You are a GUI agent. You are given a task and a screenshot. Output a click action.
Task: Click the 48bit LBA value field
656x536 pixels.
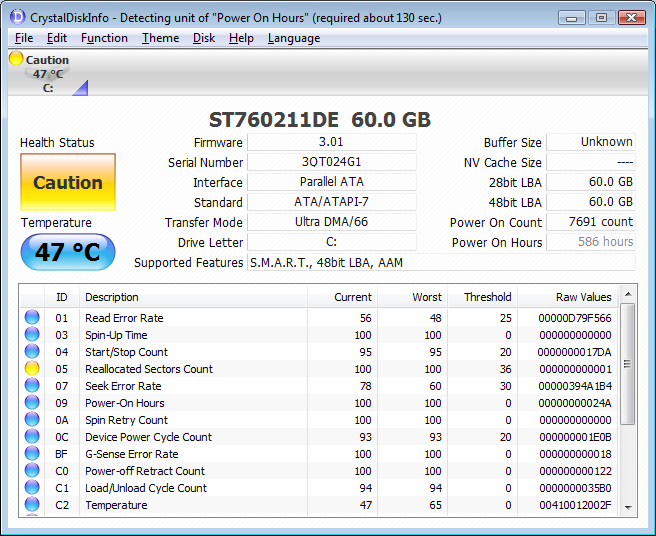click(591, 202)
